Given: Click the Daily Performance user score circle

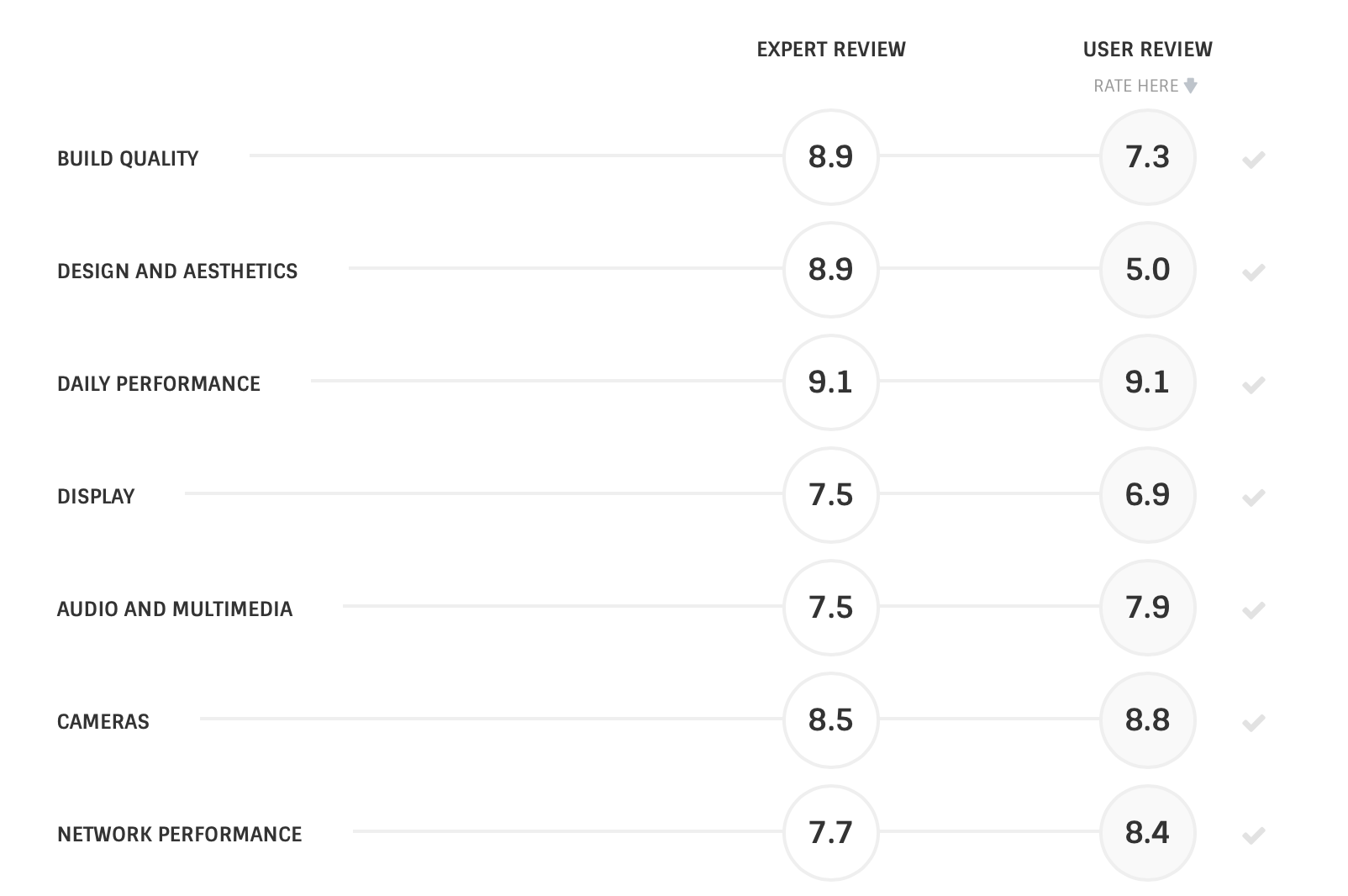Looking at the screenshot, I should click(x=1147, y=382).
